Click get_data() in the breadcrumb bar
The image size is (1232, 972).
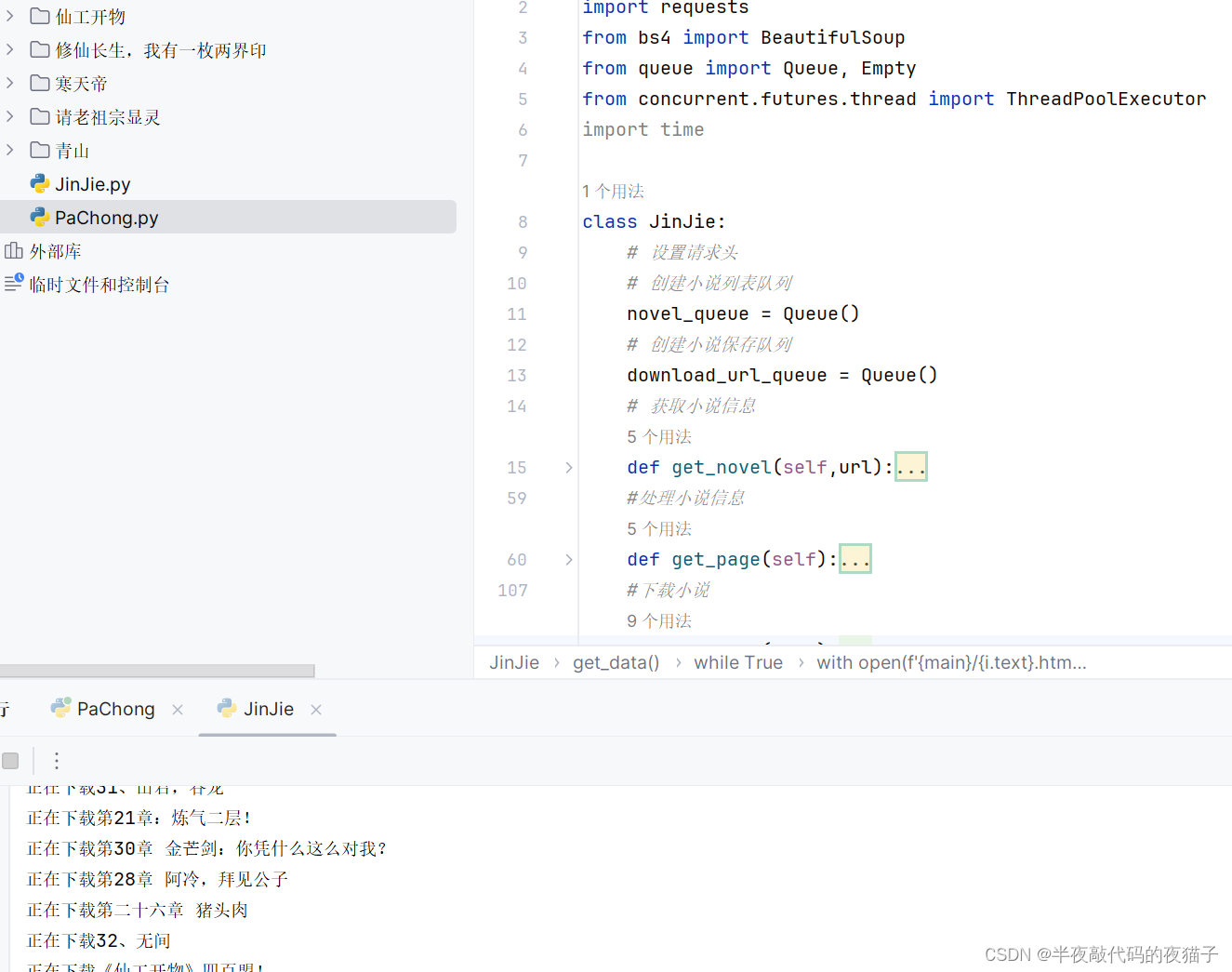(616, 662)
